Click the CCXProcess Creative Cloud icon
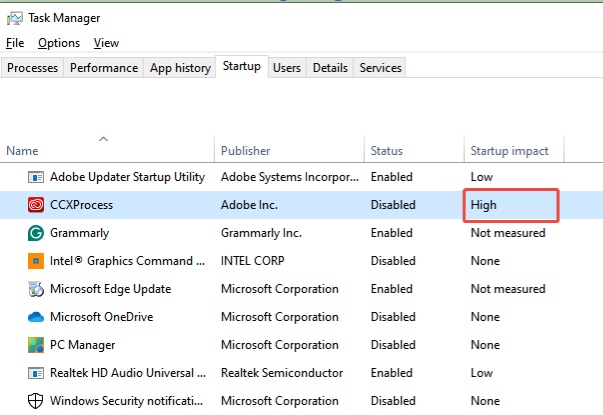 click(35, 205)
